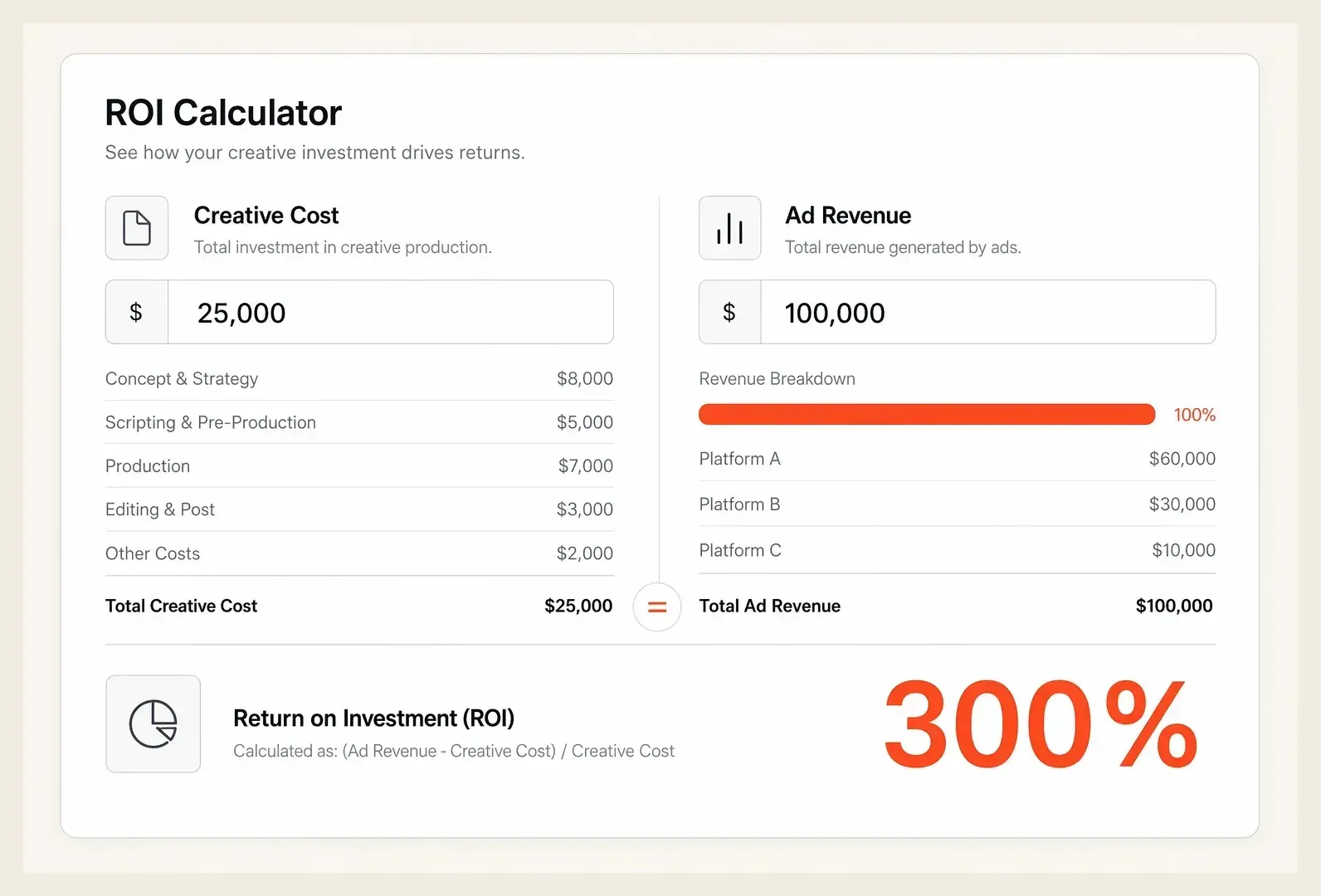Select the Platform C revenue row
The image size is (1321, 896).
pos(958,550)
